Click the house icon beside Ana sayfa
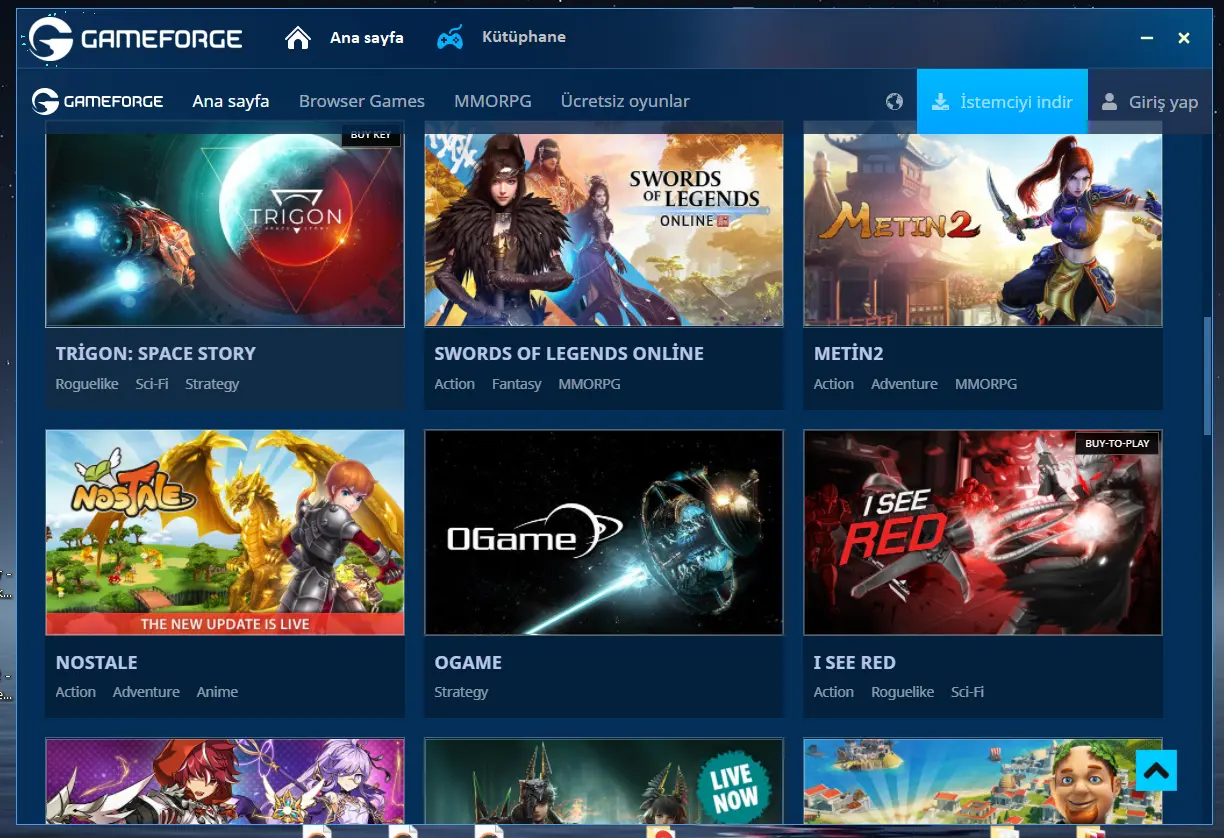This screenshot has height=838, width=1224. (x=298, y=38)
